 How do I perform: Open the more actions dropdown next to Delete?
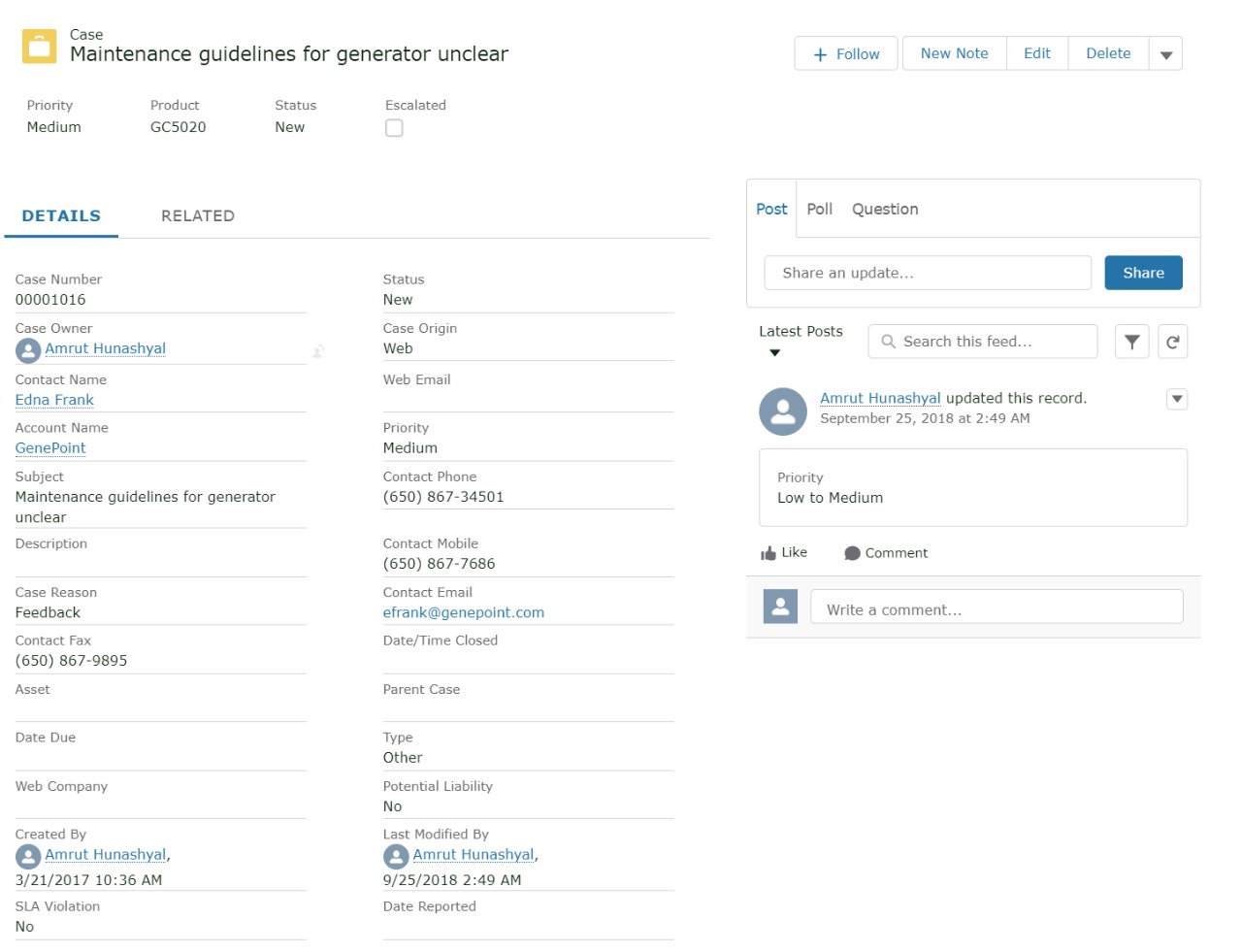point(1165,54)
